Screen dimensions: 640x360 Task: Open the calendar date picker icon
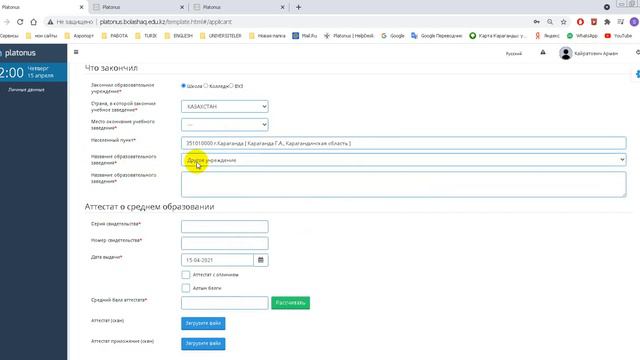(261, 260)
